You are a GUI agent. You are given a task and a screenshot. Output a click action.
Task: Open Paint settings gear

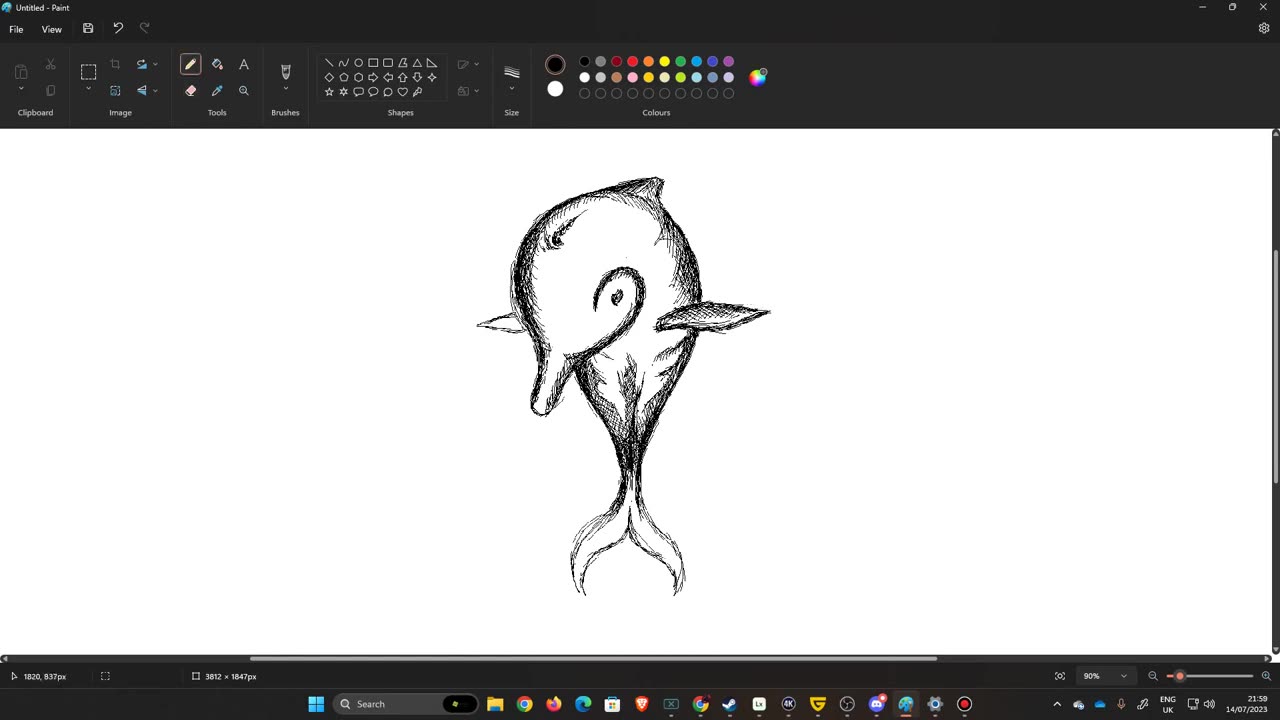tap(1264, 29)
